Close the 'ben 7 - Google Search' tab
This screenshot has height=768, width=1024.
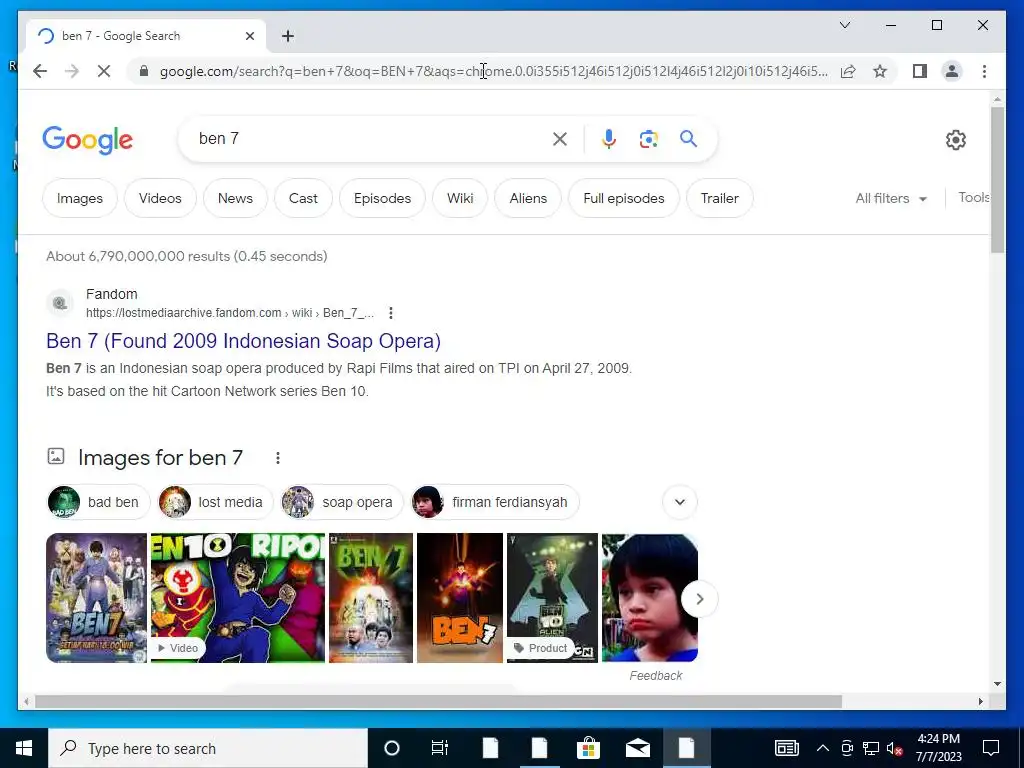point(249,36)
